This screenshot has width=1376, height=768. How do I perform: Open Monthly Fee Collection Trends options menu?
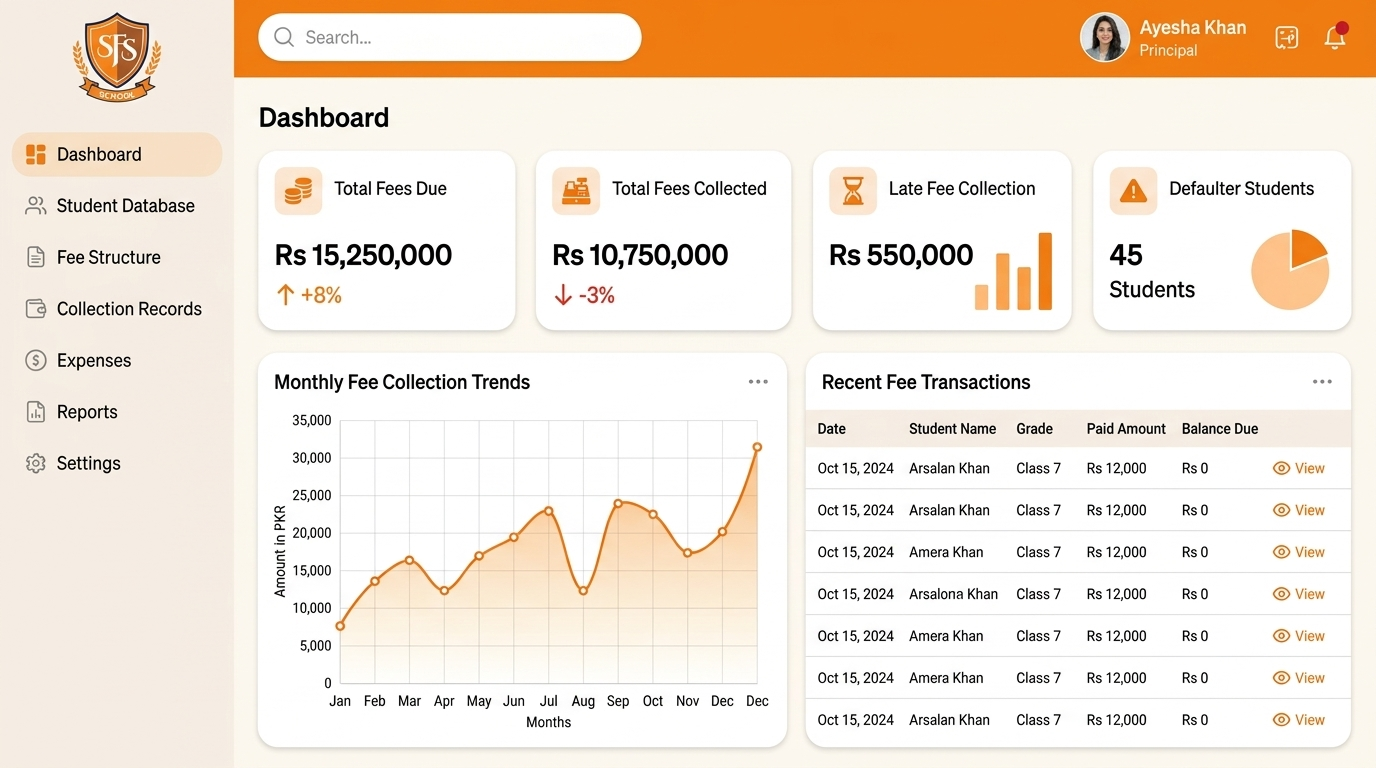(x=758, y=382)
